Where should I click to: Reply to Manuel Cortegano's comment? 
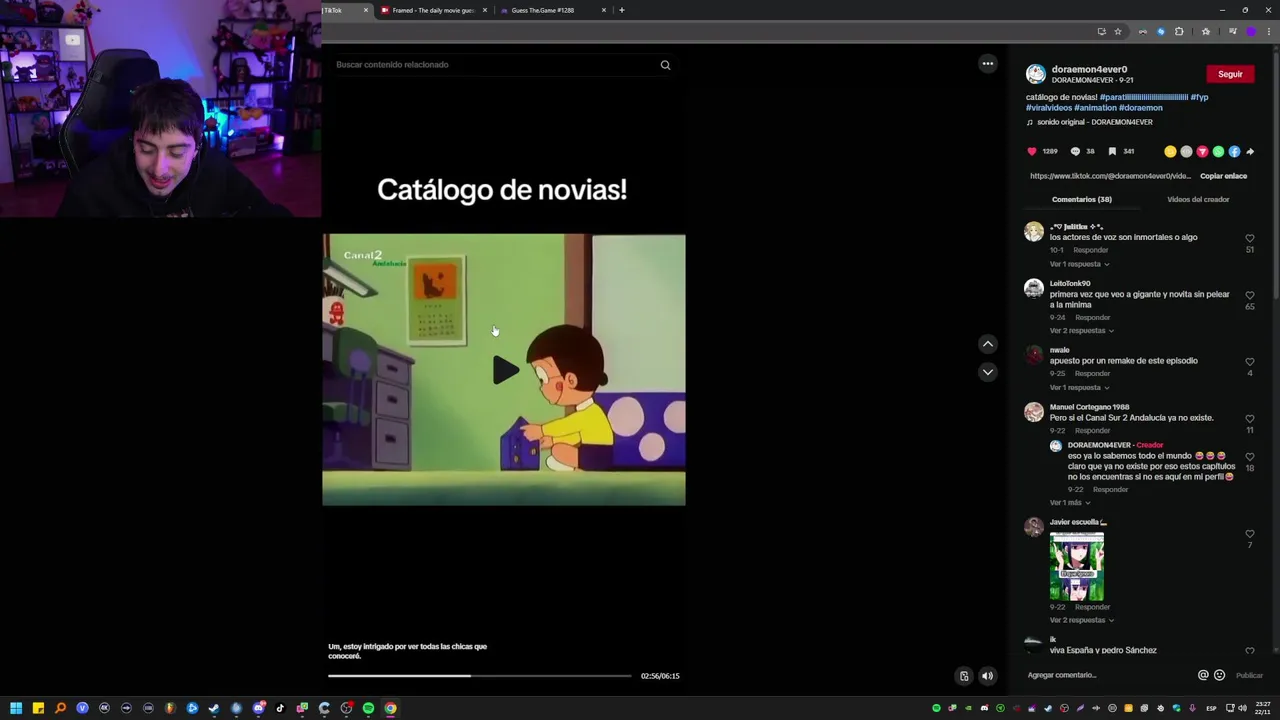pyautogui.click(x=1093, y=431)
